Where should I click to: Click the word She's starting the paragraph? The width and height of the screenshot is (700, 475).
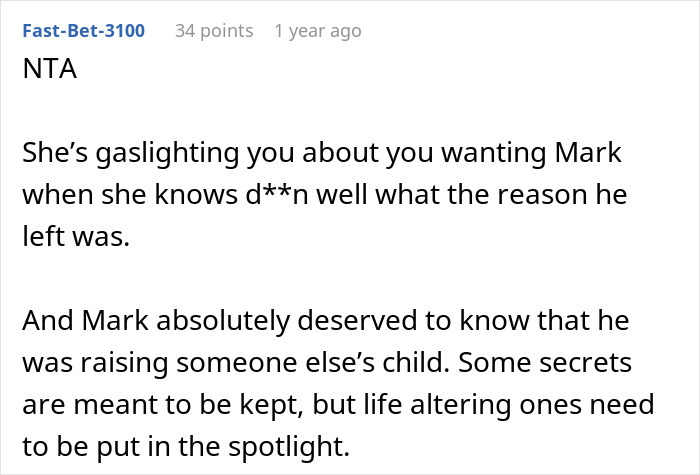pyautogui.click(x=55, y=153)
